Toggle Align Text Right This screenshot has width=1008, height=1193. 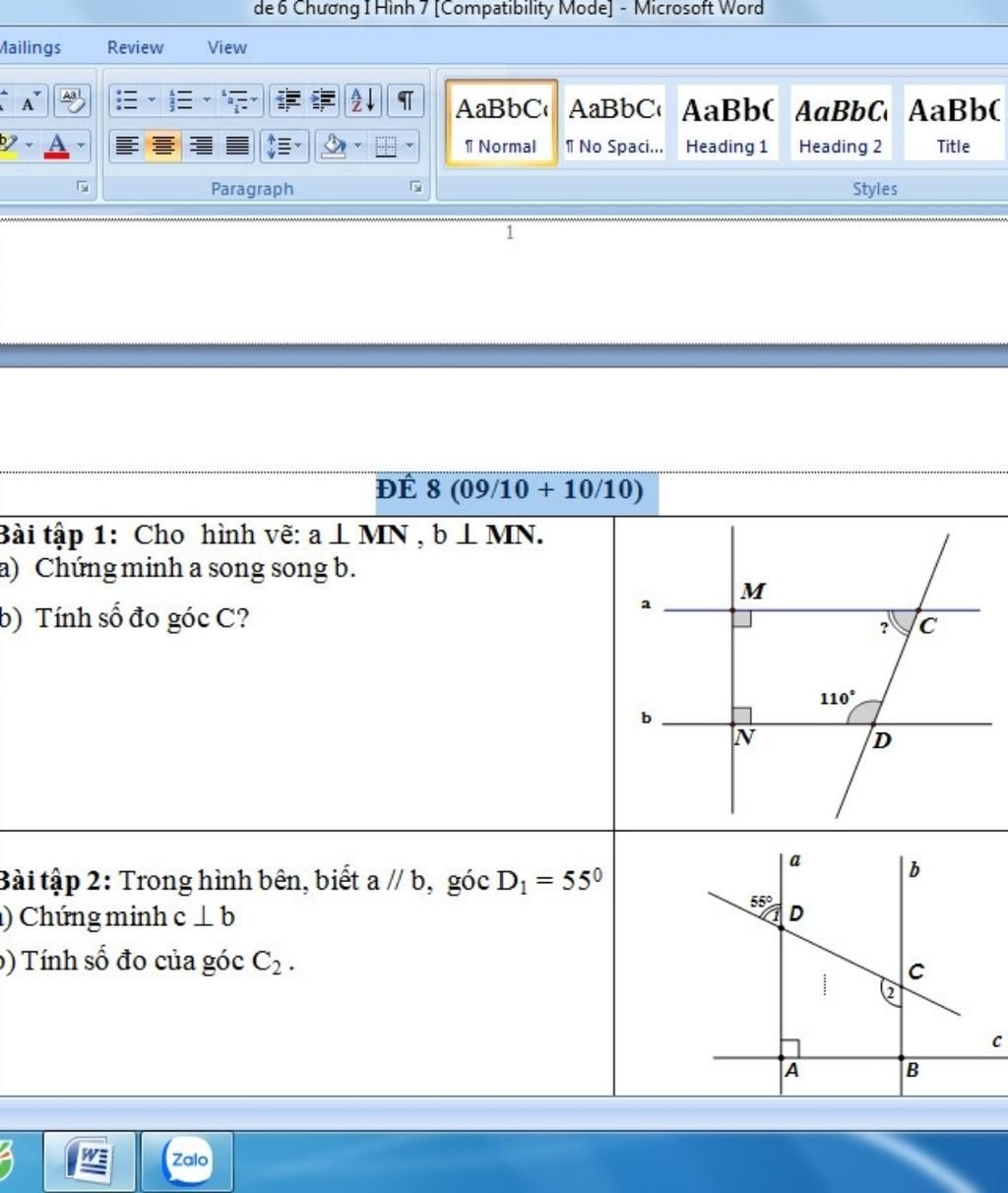201,146
